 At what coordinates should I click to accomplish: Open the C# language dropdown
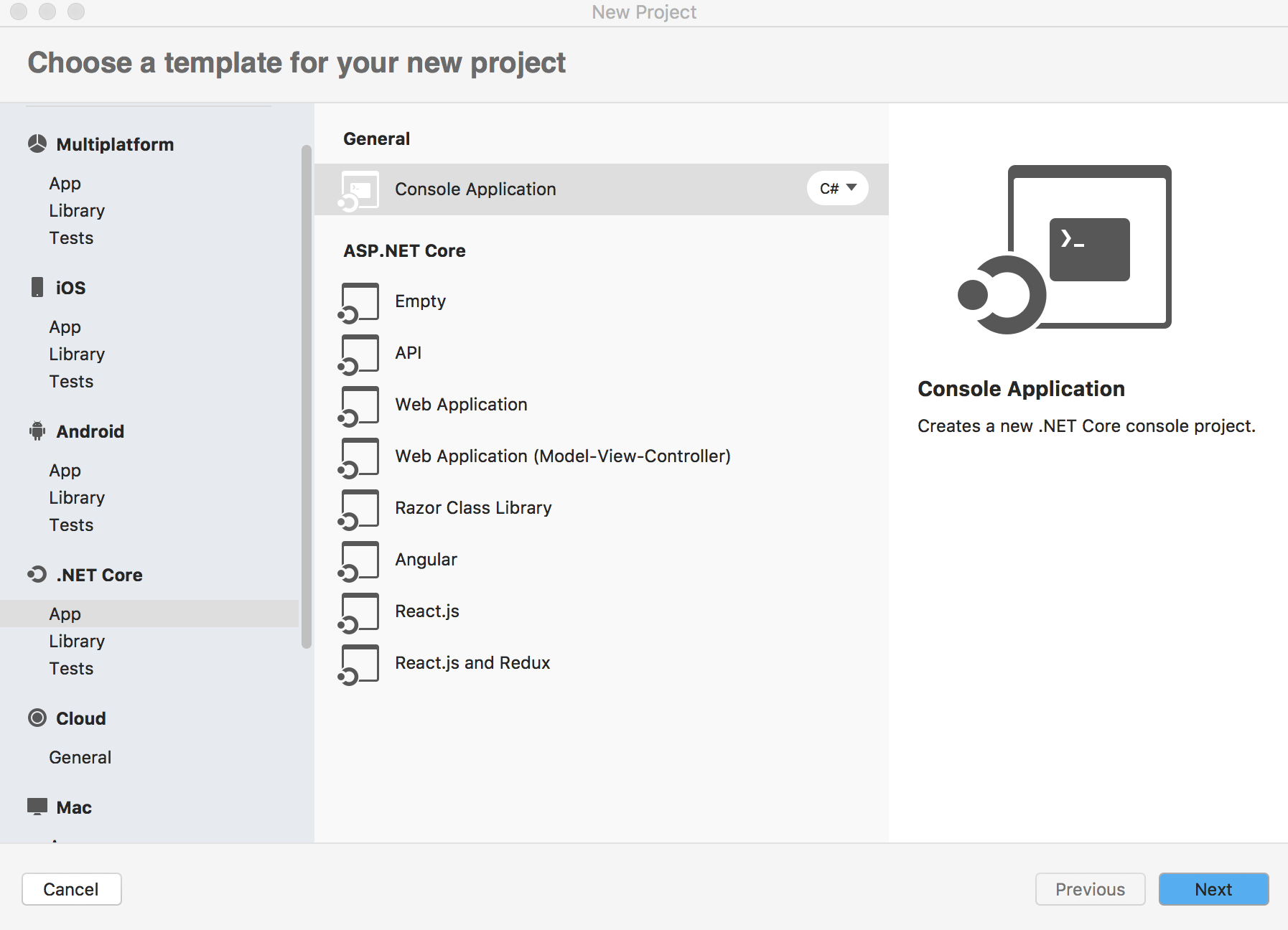tap(838, 188)
